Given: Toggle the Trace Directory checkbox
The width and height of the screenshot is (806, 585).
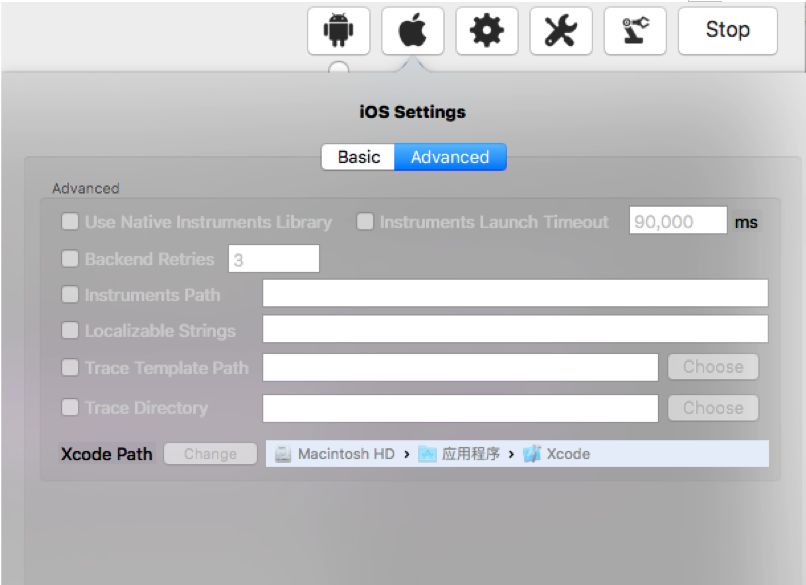Looking at the screenshot, I should [x=70, y=408].
